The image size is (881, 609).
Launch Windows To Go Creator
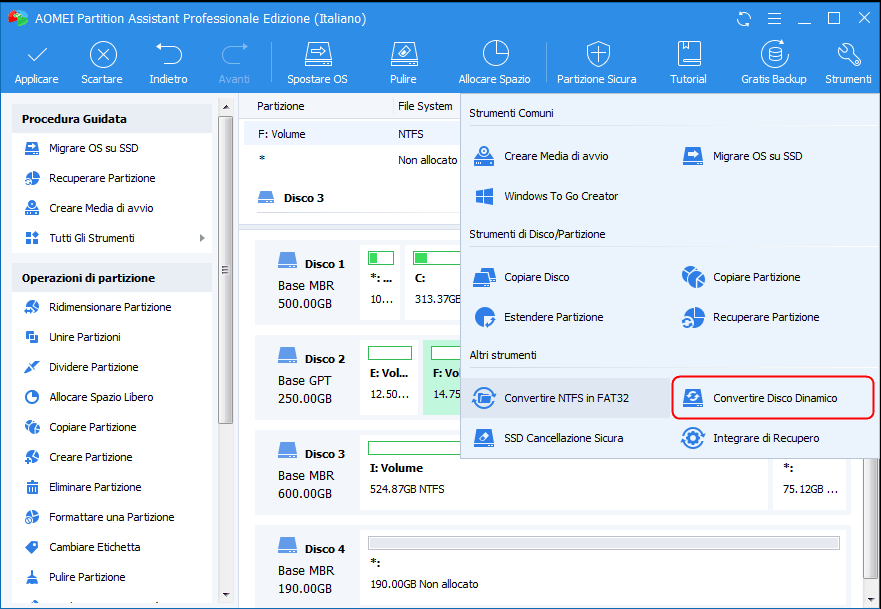(x=546, y=196)
